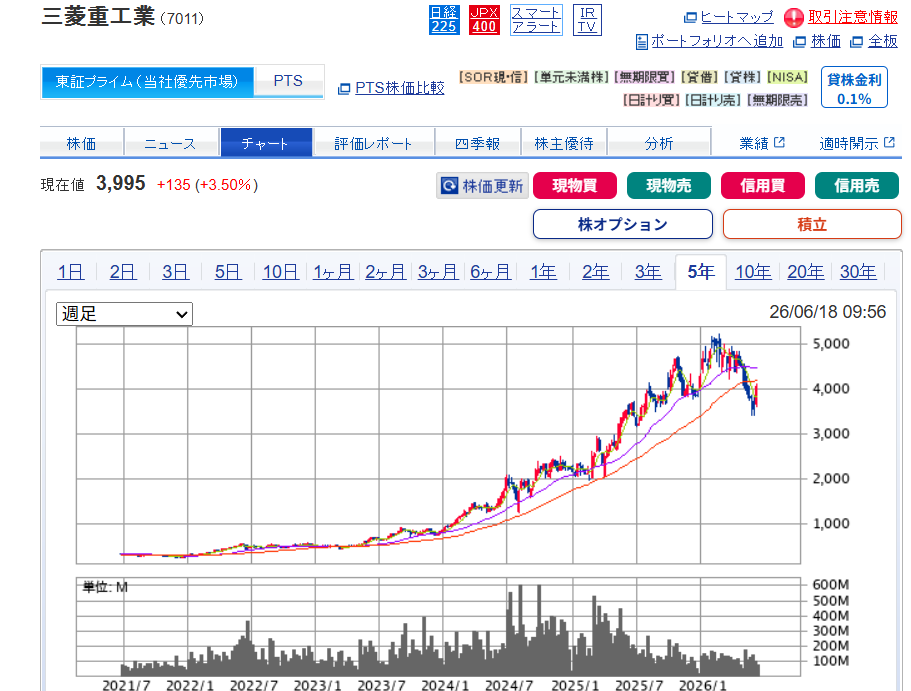Click the Nikkei 225 badge icon
This screenshot has height=691, width=911.
(444, 20)
